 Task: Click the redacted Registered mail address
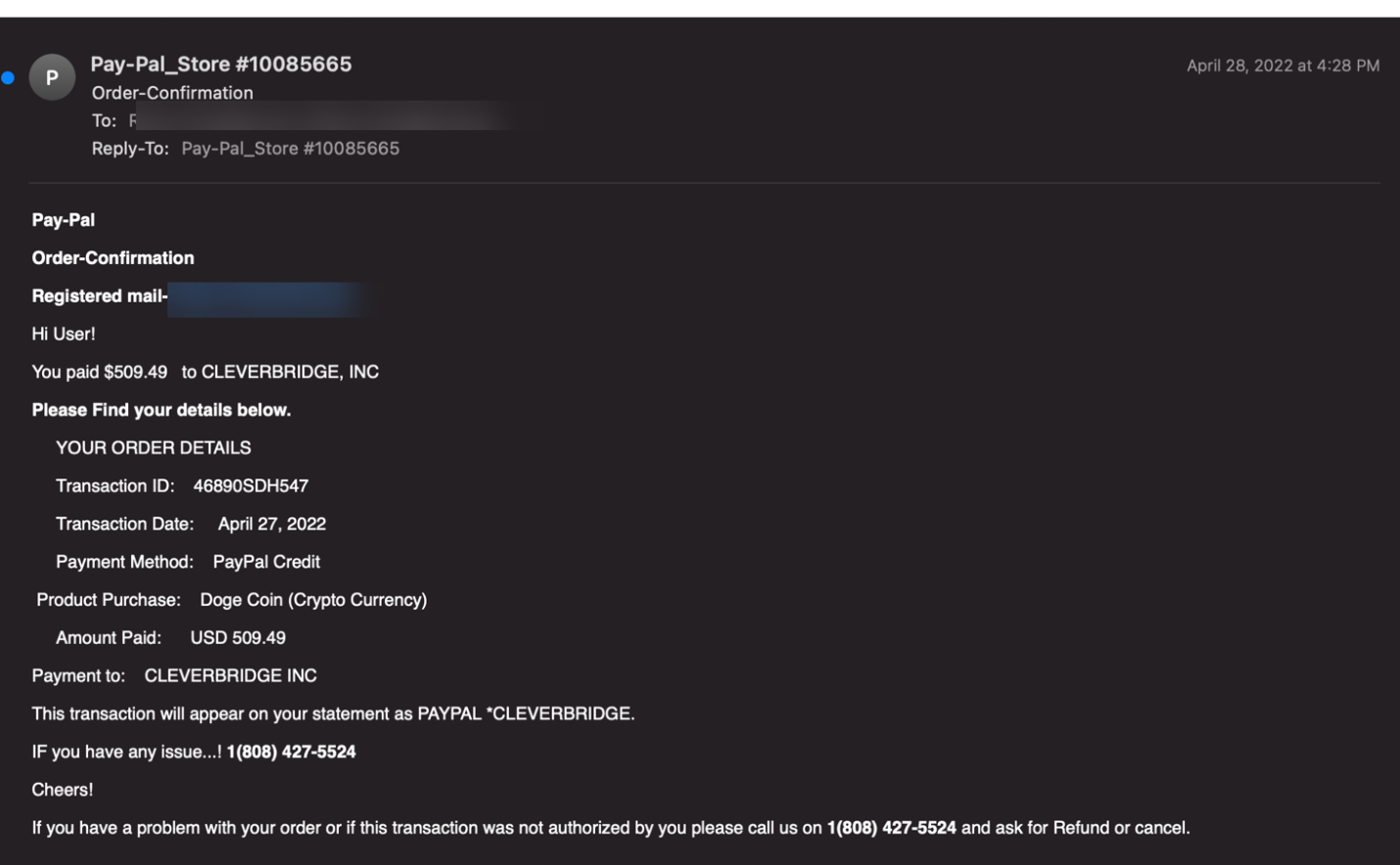pyautogui.click(x=267, y=298)
